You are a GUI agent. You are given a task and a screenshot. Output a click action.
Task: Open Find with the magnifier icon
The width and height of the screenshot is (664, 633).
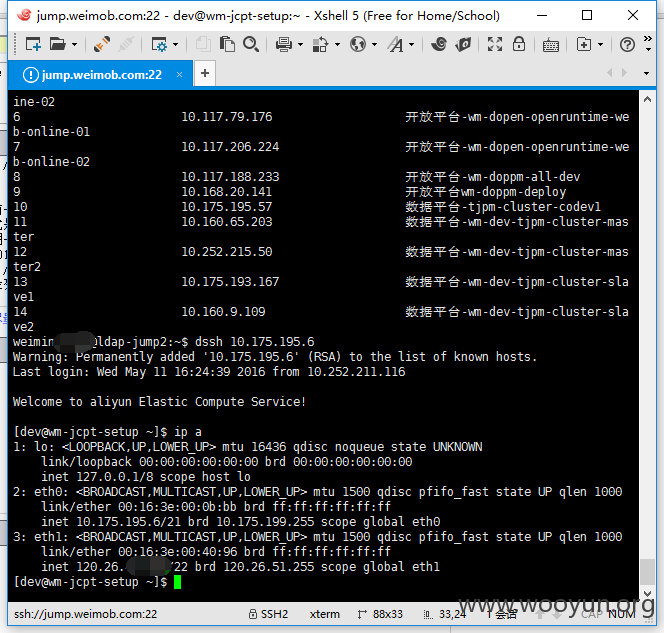tap(251, 44)
